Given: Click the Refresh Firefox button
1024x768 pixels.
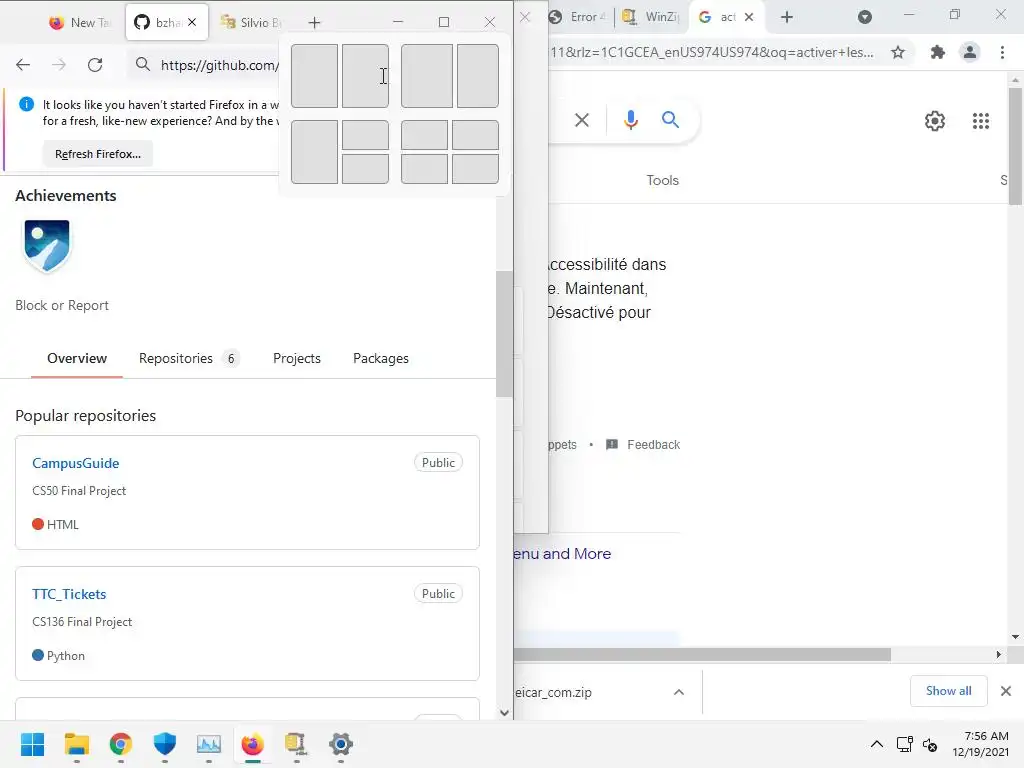Looking at the screenshot, I should pos(98,154).
